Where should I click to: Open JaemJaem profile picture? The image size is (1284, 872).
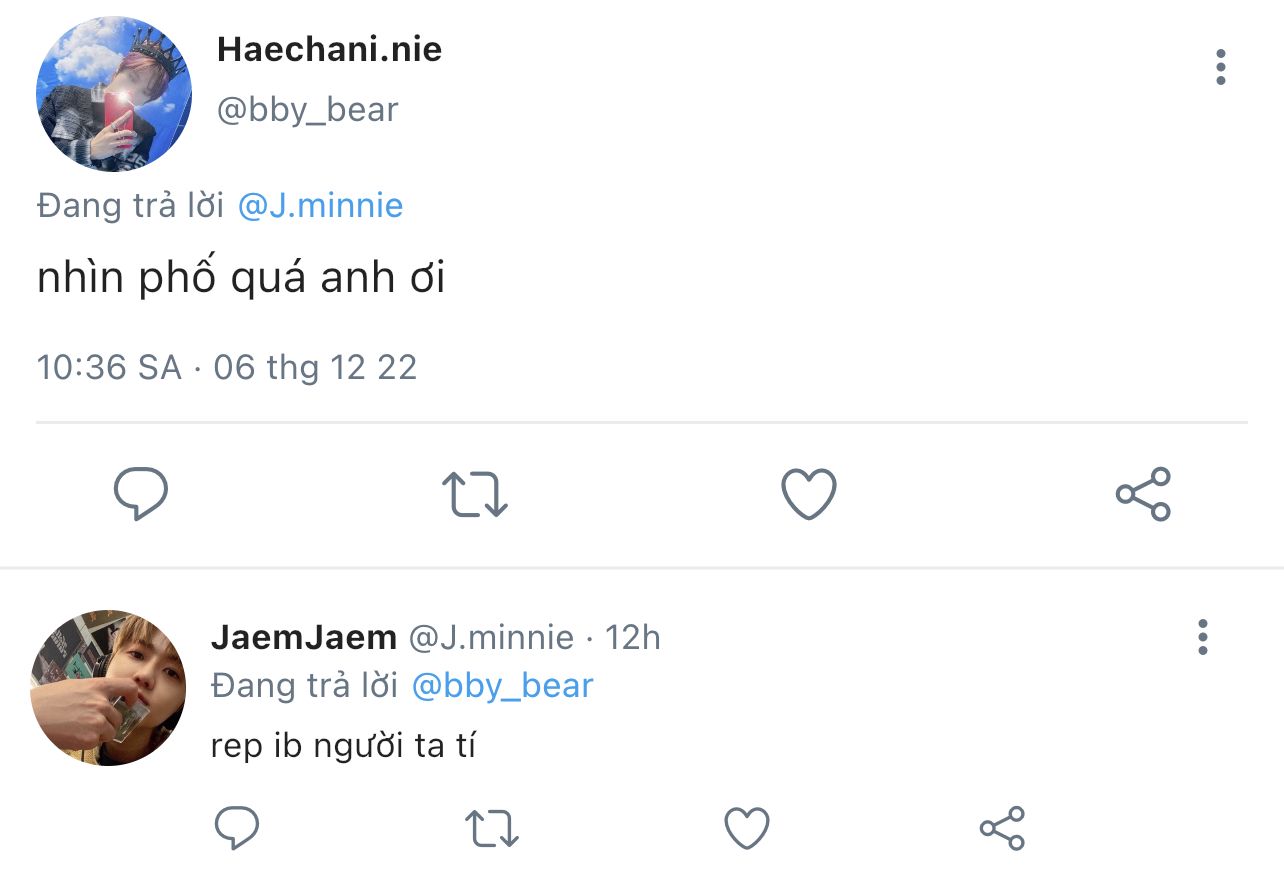coord(108,687)
